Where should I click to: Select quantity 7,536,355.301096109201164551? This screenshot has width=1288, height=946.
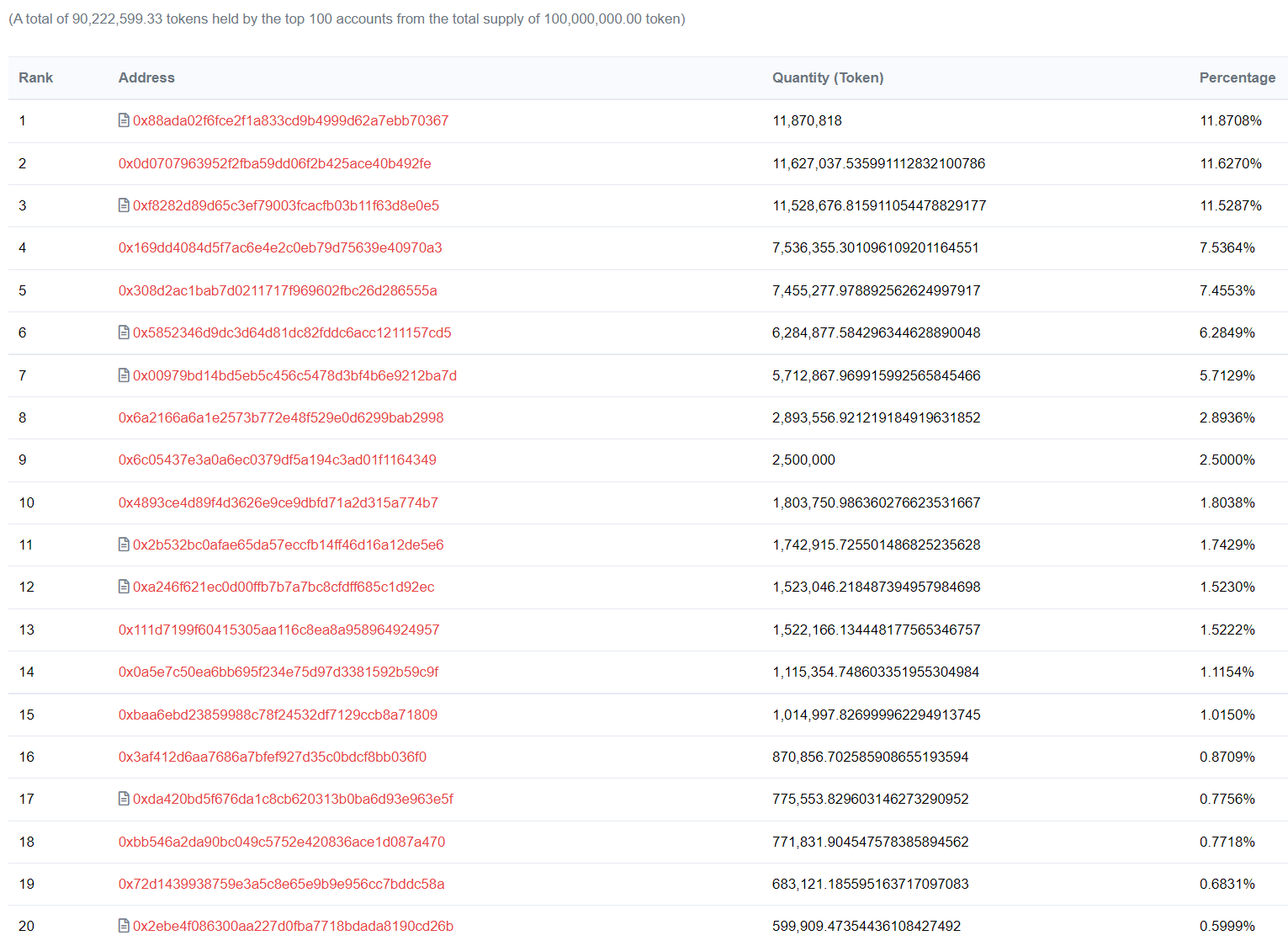[876, 247]
